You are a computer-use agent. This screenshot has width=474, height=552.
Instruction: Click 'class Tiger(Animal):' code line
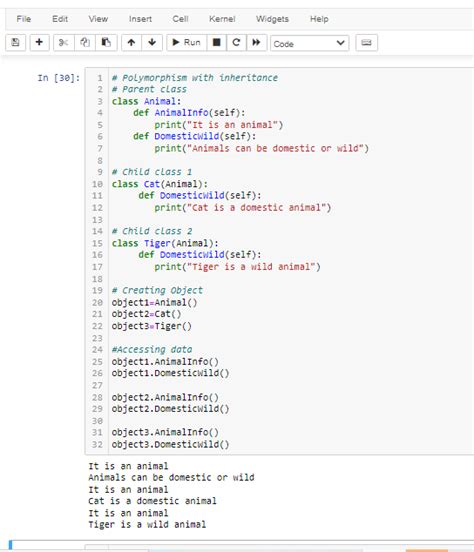[165, 243]
